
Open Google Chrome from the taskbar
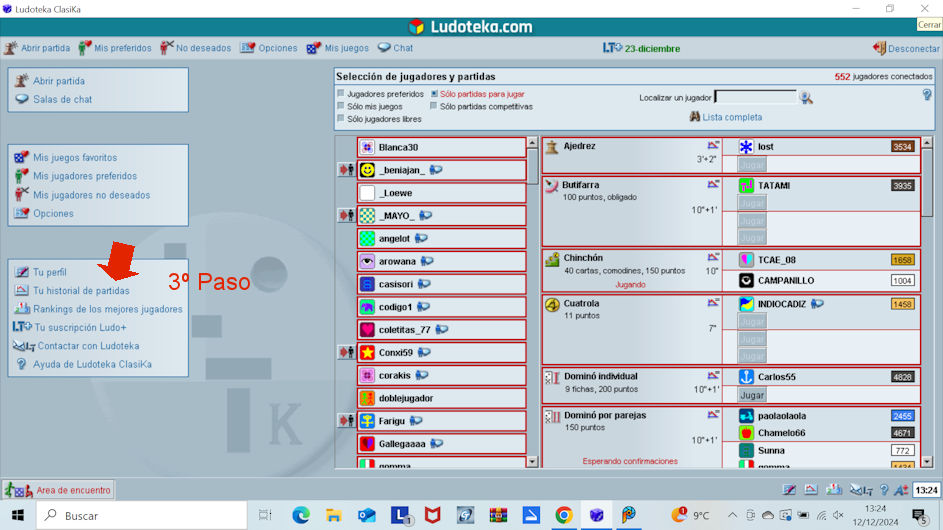564,516
